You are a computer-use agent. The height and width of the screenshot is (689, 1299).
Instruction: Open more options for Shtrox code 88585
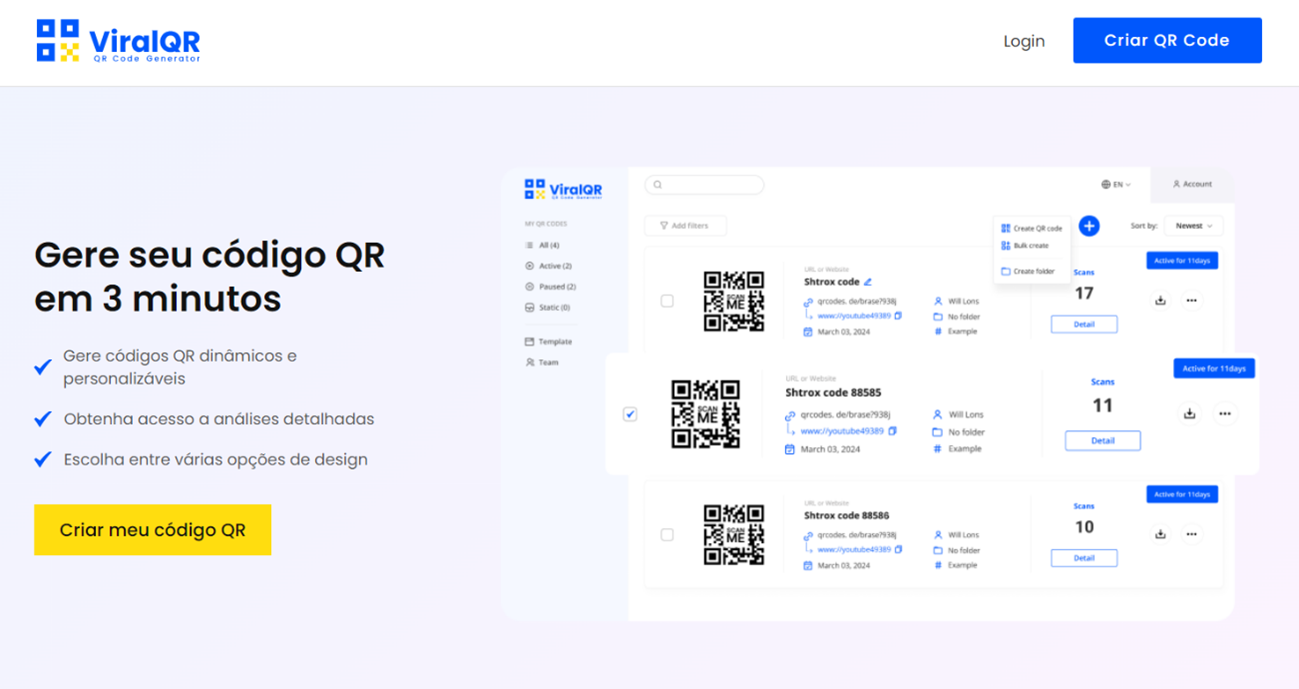pyautogui.click(x=1225, y=414)
